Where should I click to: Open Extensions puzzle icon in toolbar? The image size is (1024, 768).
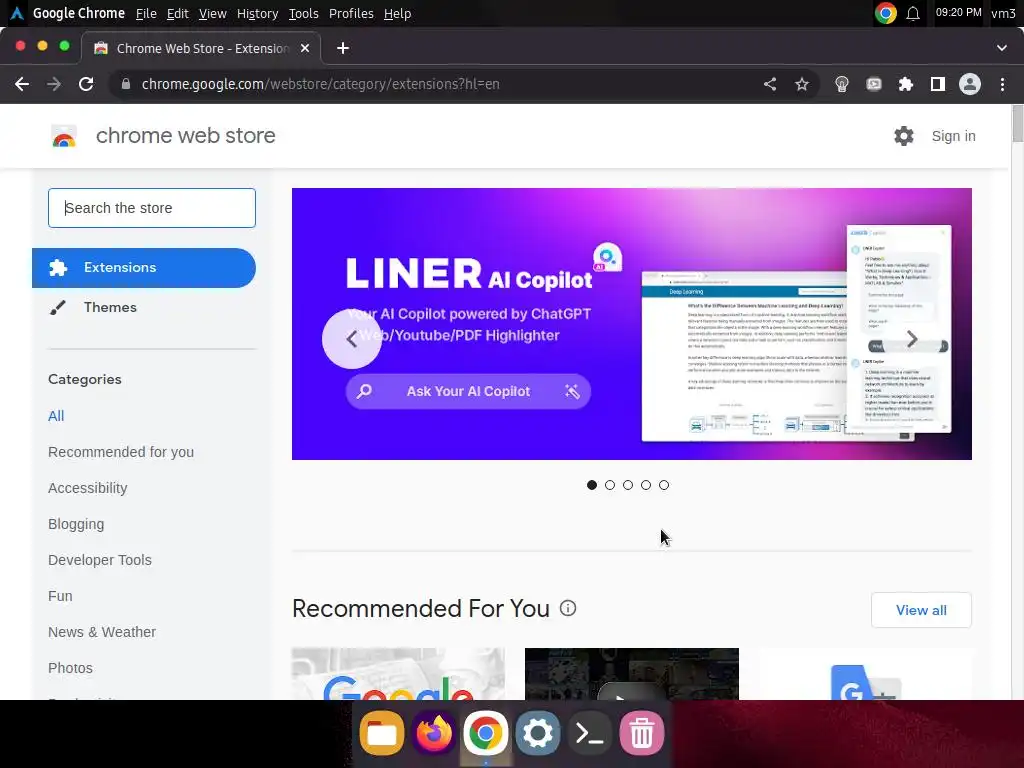click(x=906, y=84)
